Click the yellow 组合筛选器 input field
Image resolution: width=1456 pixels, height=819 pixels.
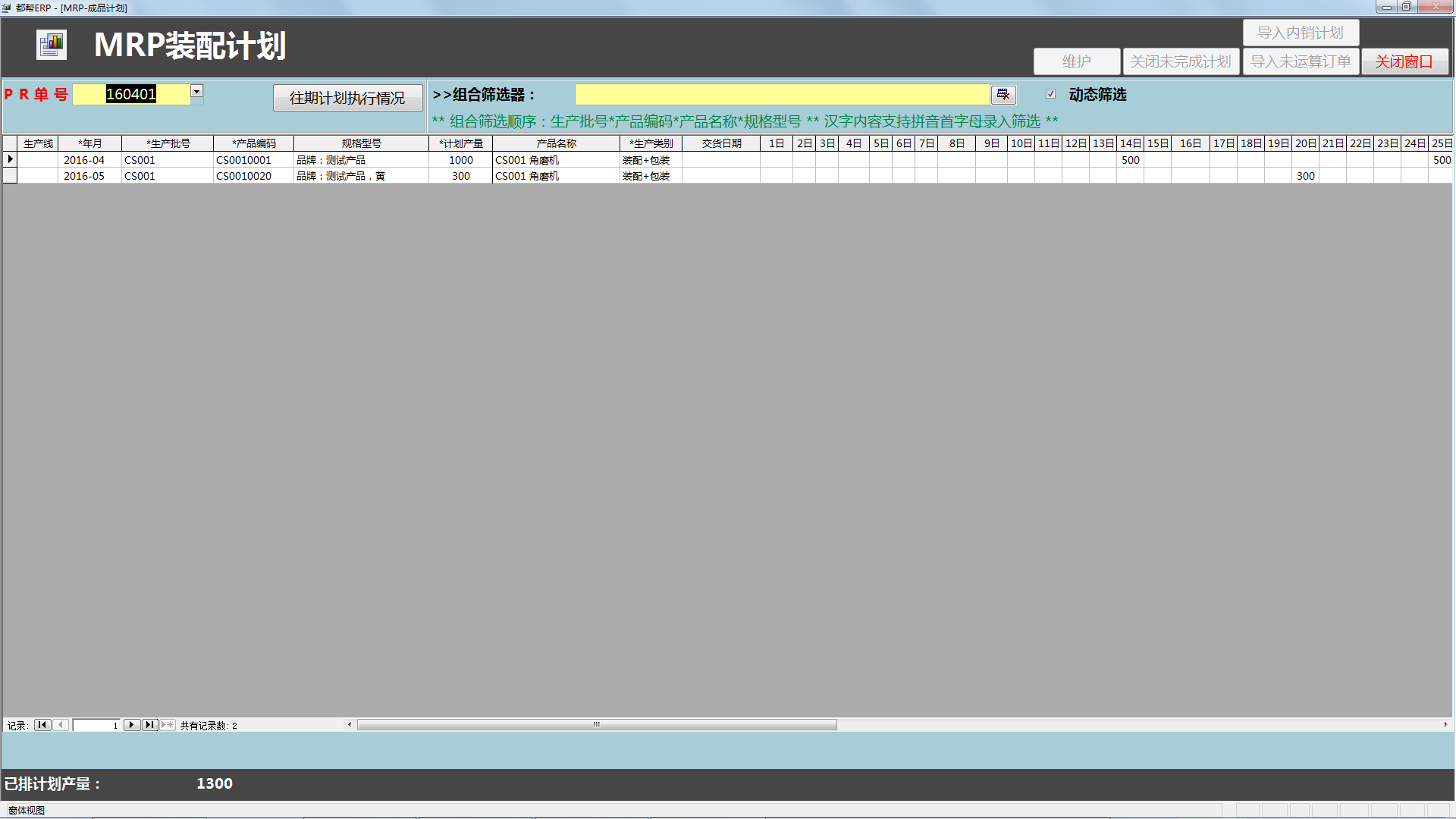(782, 95)
